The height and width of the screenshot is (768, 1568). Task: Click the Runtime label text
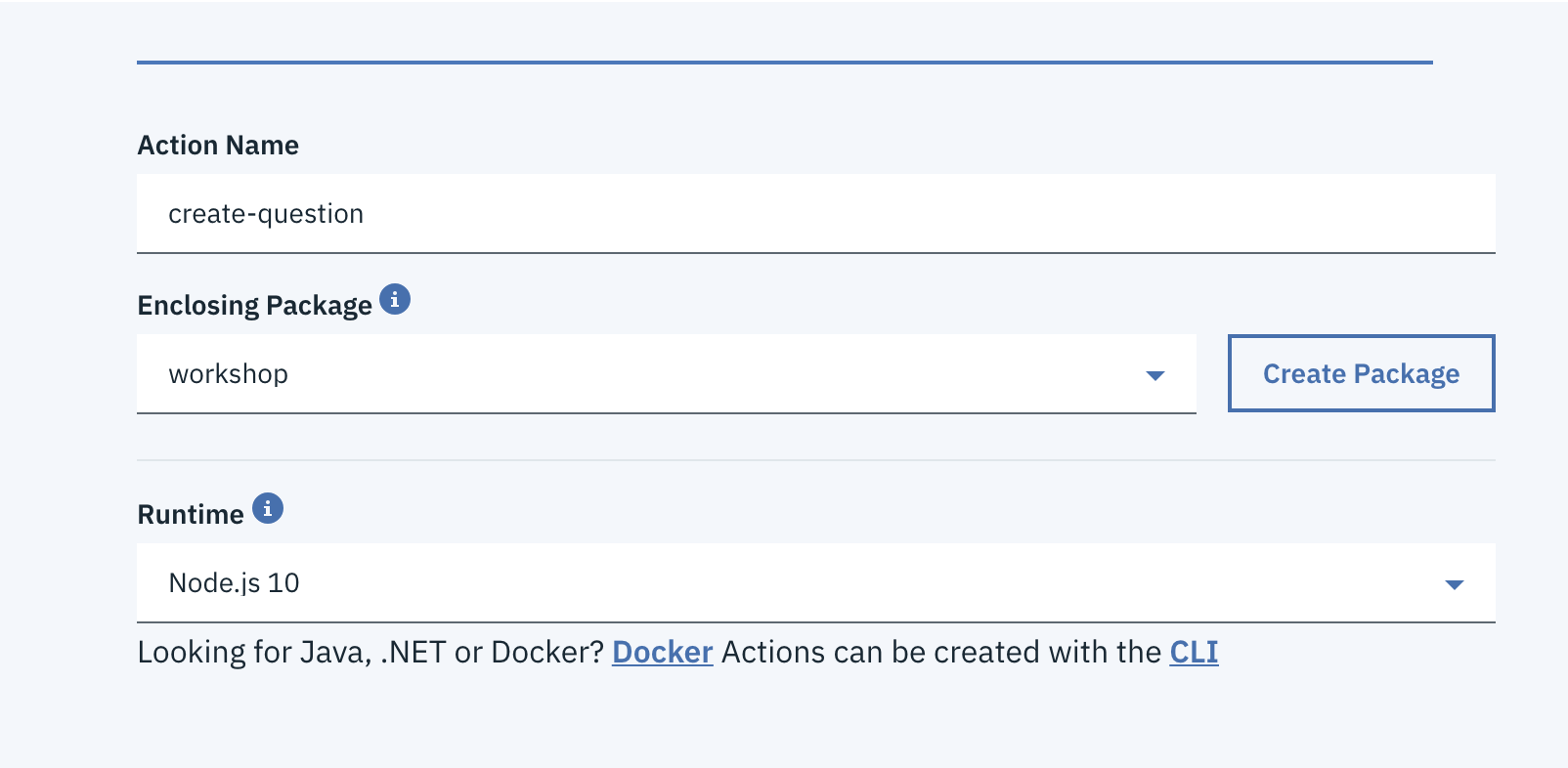[x=191, y=514]
